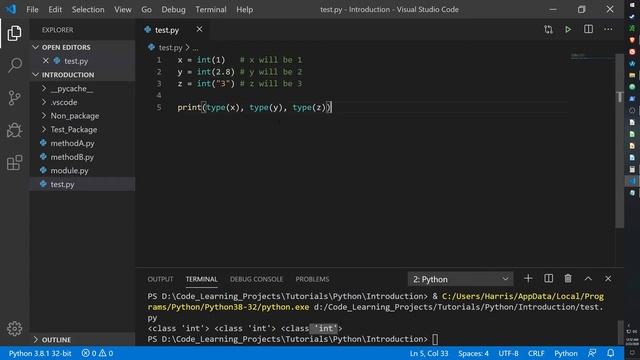Image resolution: width=640 pixels, height=360 pixels.
Task: Click the VS Code logo icon
Action: (x=11, y=9)
